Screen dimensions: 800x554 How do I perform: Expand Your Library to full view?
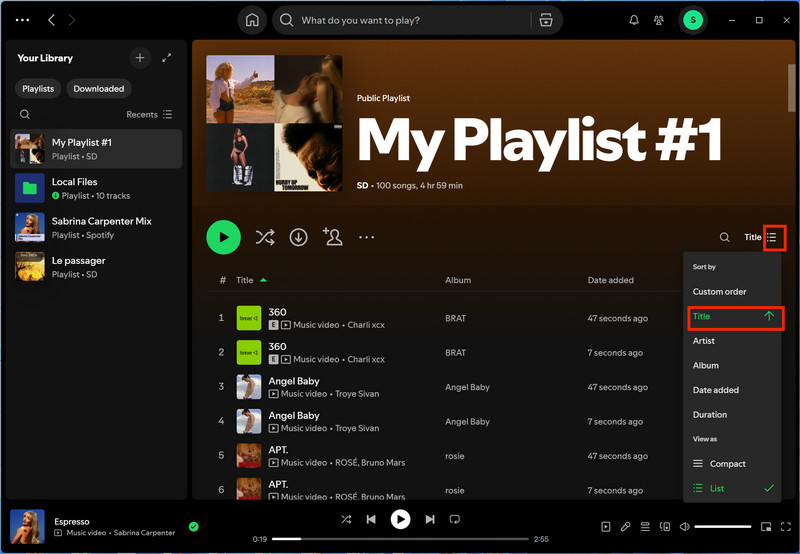tap(167, 58)
